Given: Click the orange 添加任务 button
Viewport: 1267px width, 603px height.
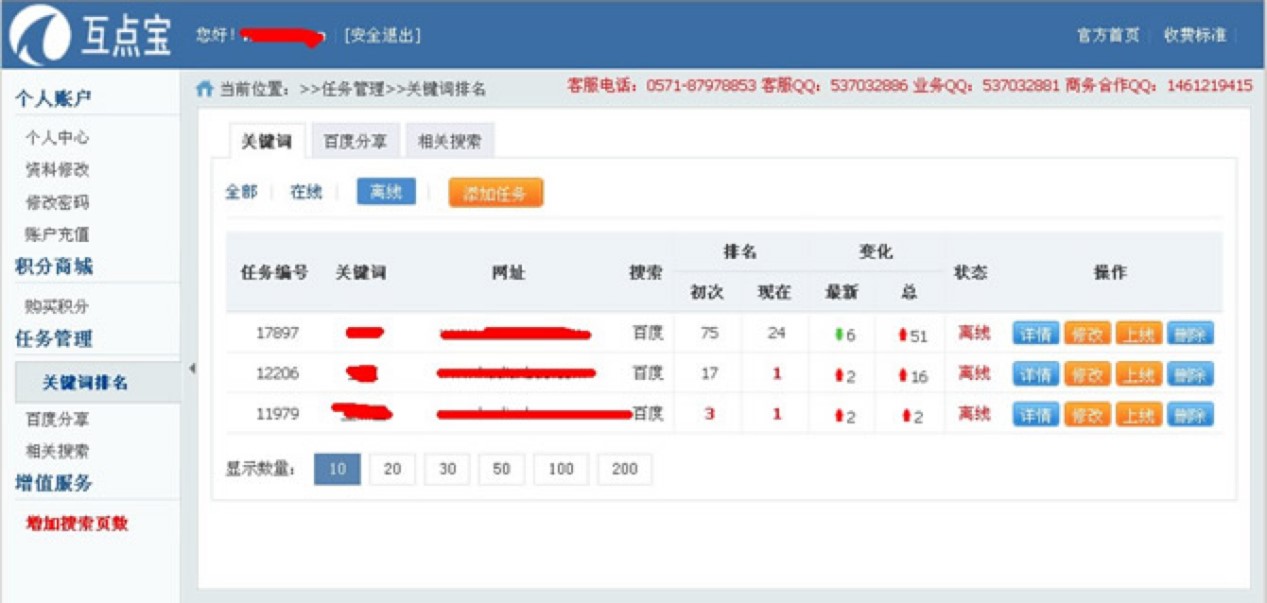Looking at the screenshot, I should click(x=496, y=193).
